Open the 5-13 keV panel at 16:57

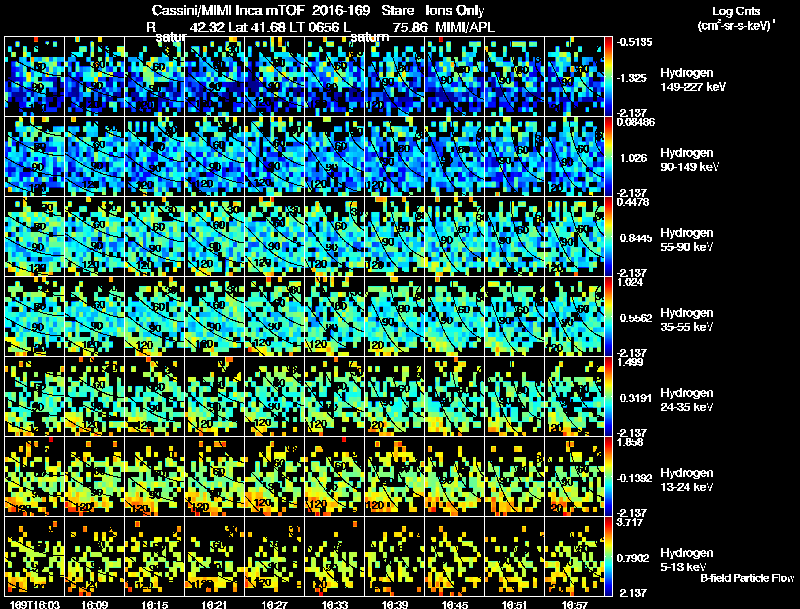coord(574,556)
